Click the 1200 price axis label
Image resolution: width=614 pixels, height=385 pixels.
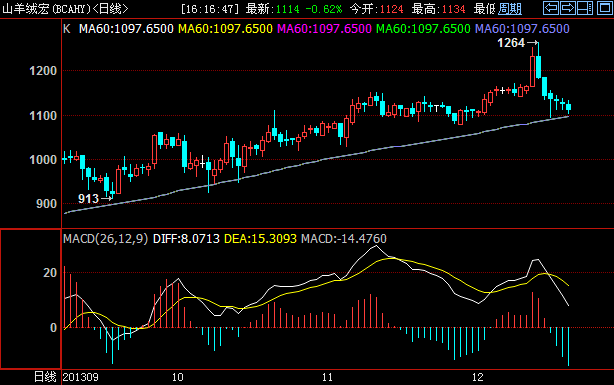(43, 71)
